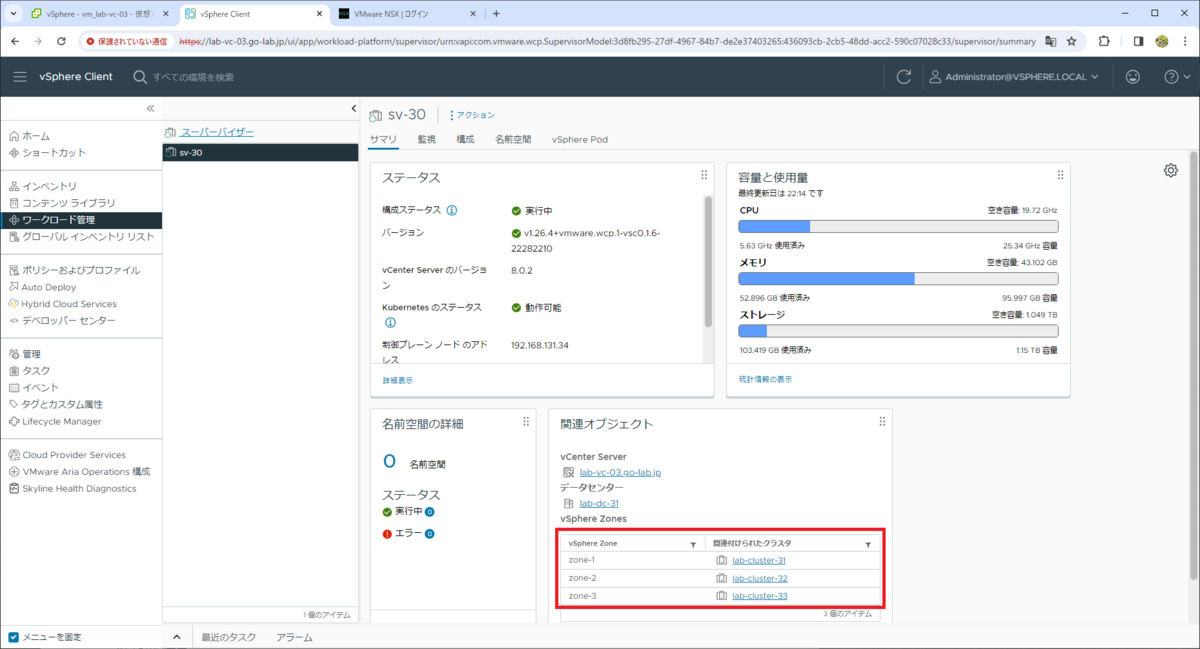Open lab-dc-31 datacenter link
This screenshot has height=649, width=1200.
coord(599,504)
